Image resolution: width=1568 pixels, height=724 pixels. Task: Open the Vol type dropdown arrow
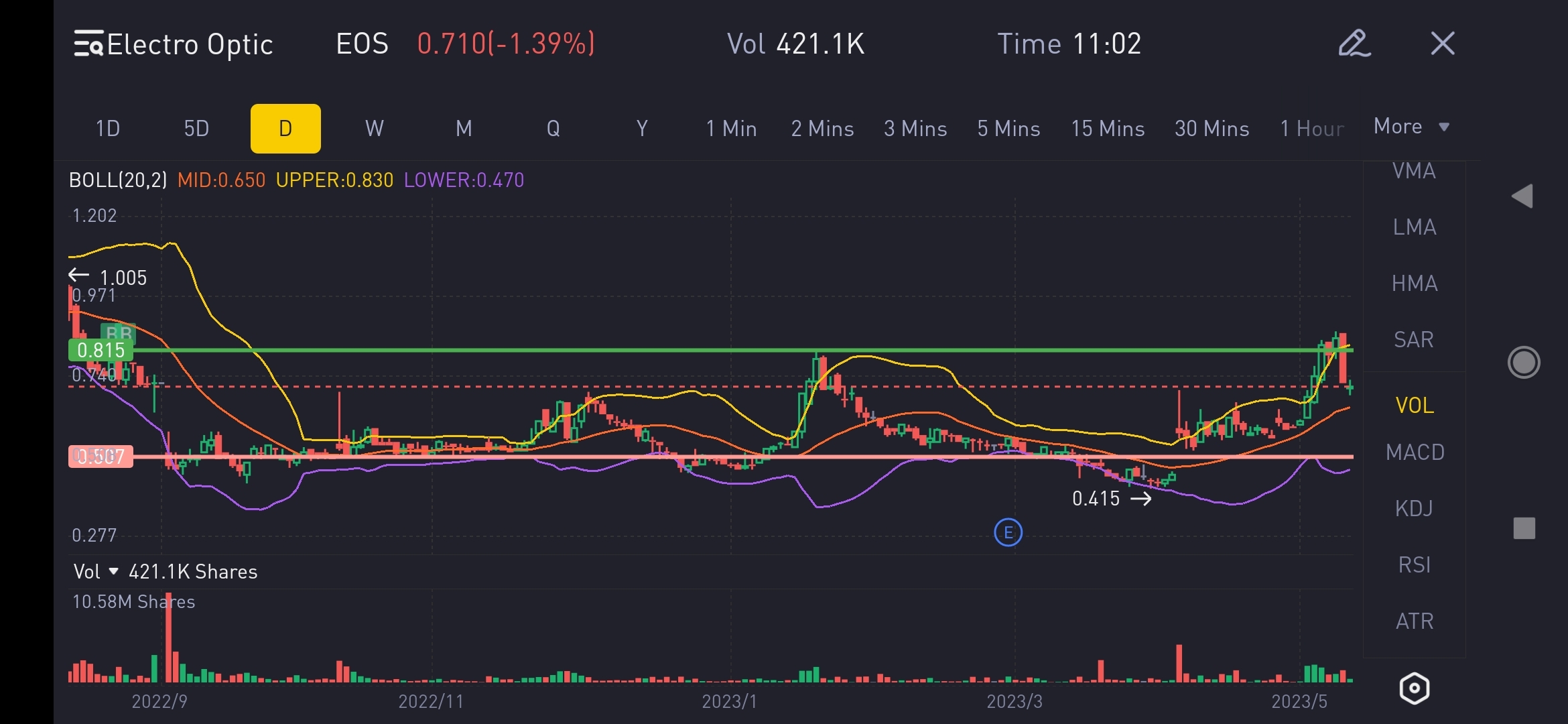[x=113, y=571]
